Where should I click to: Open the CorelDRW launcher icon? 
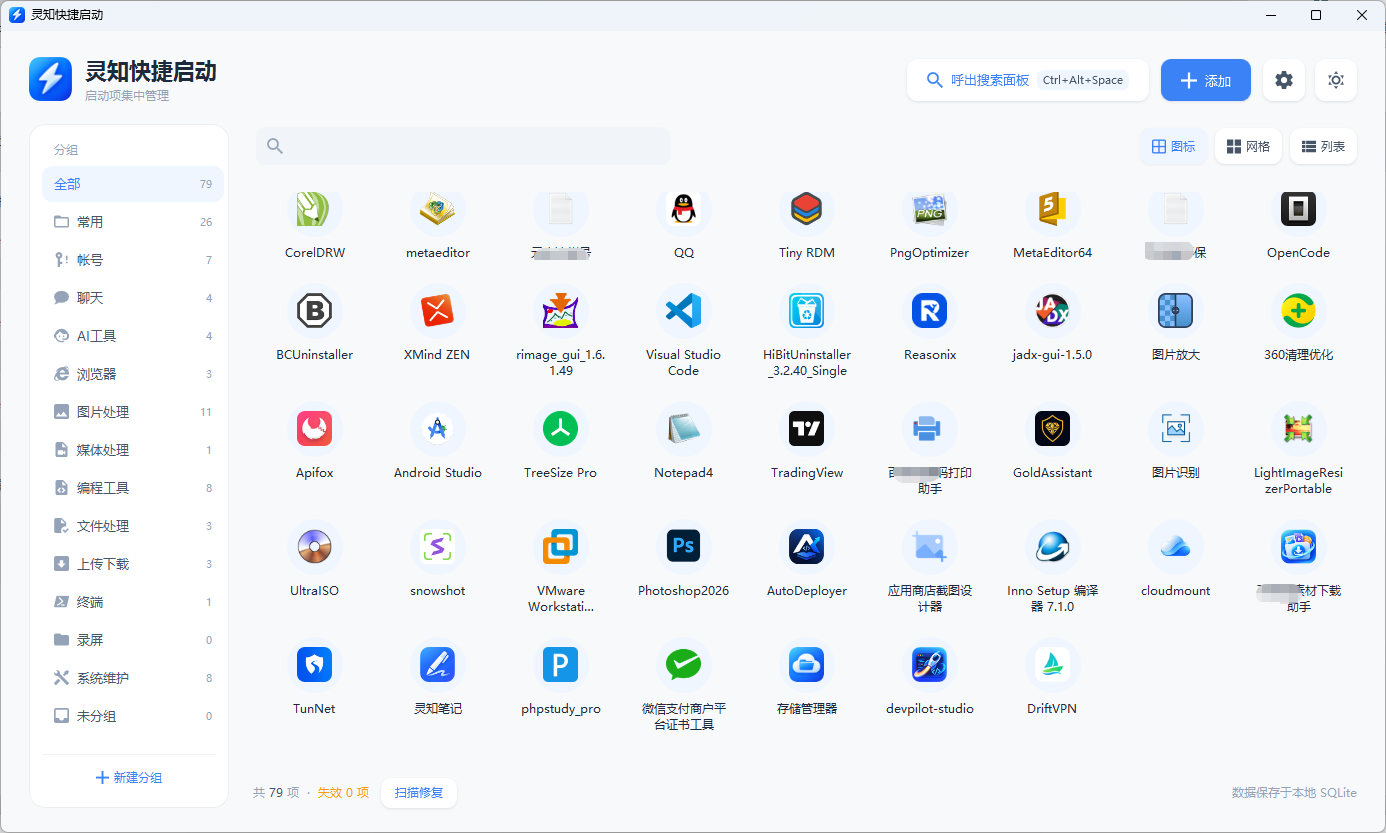click(x=315, y=210)
